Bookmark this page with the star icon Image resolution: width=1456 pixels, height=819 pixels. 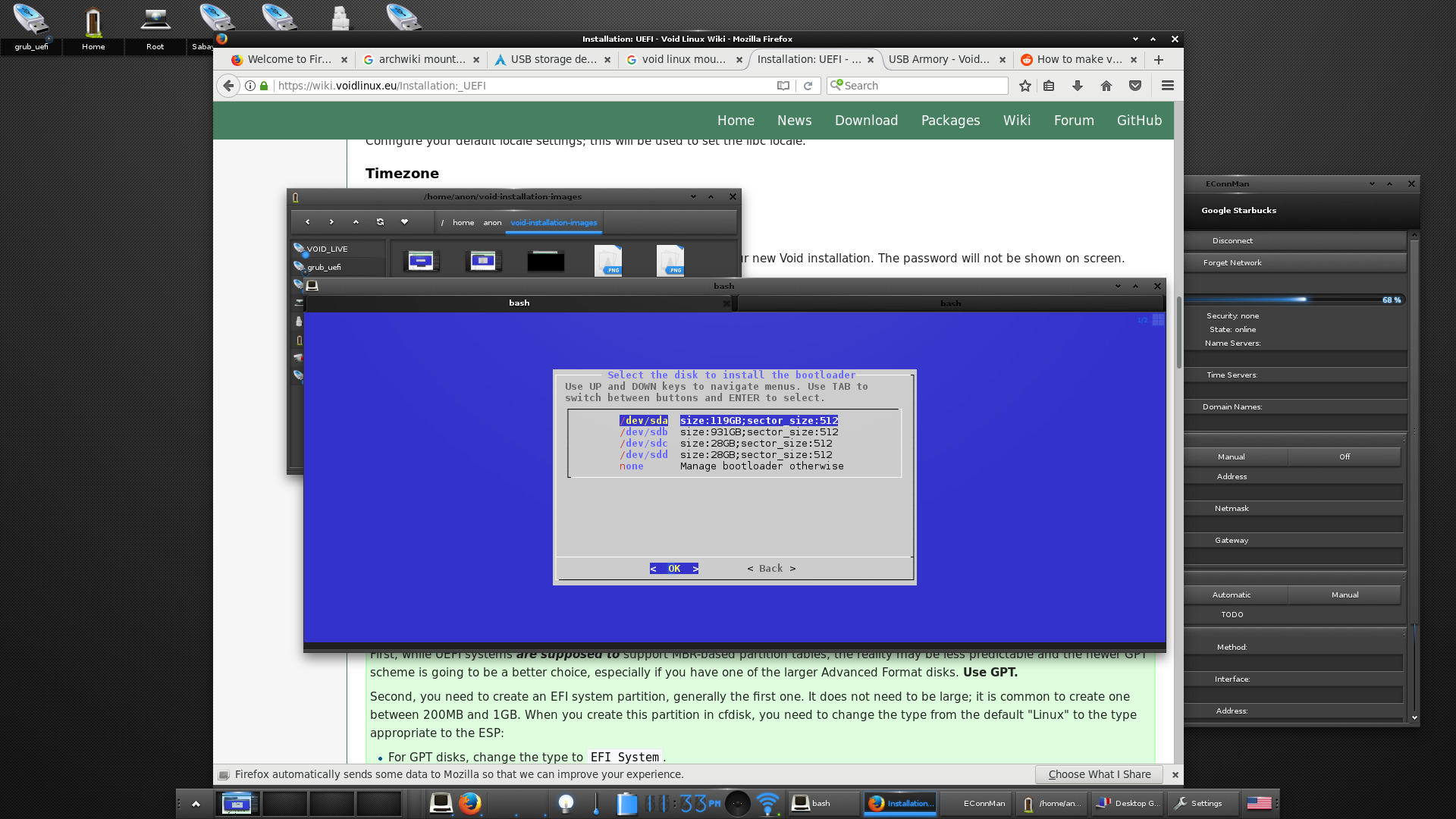pyautogui.click(x=1025, y=86)
